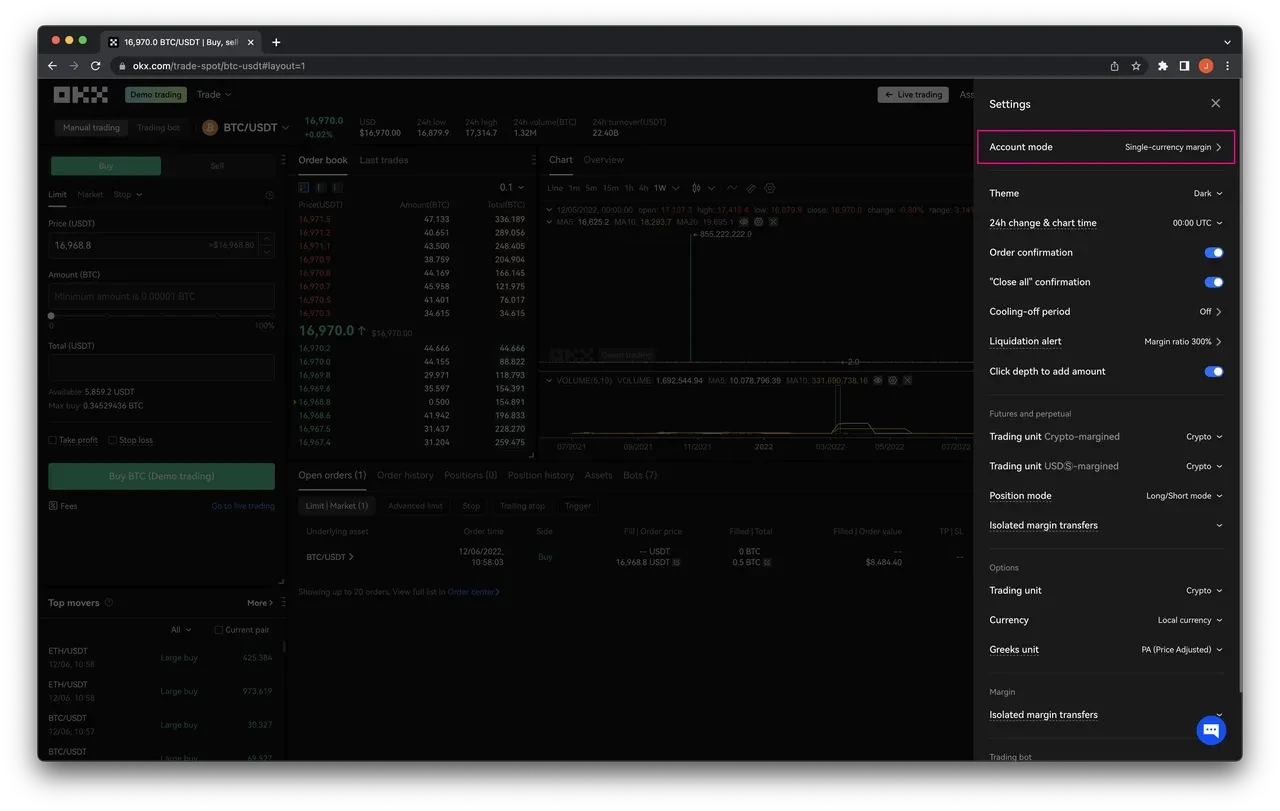Screen dimensions: 1280x811
Task: Click the amount percentage slider handle
Action: pos(51,316)
